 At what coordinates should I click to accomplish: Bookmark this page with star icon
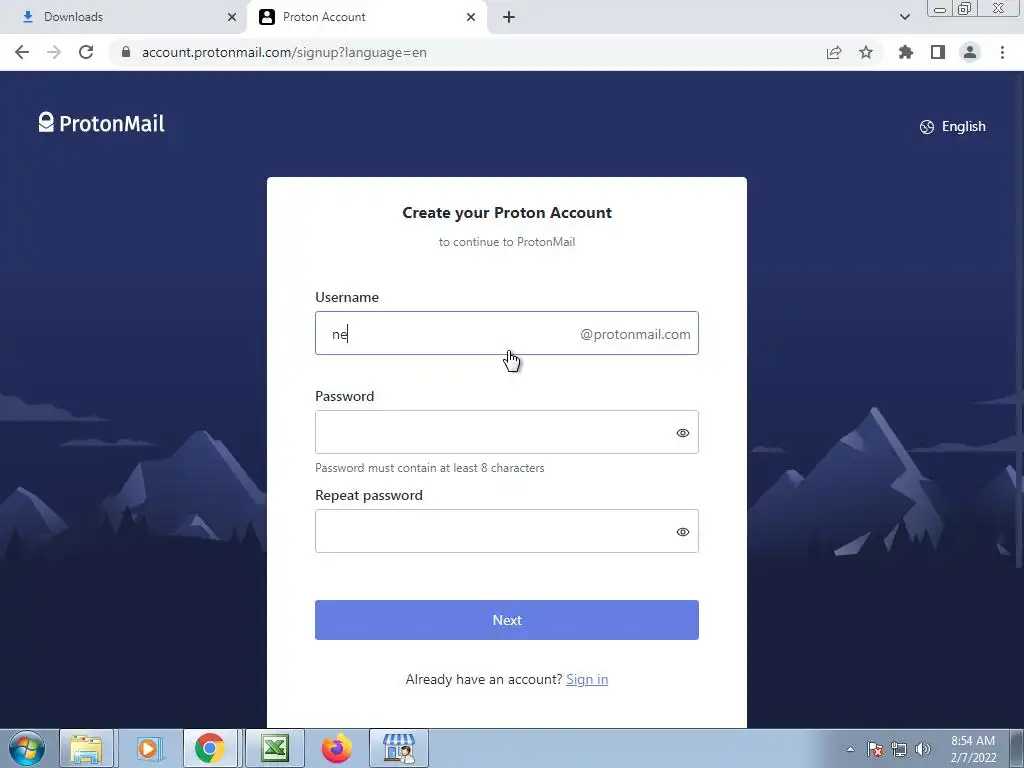866,52
